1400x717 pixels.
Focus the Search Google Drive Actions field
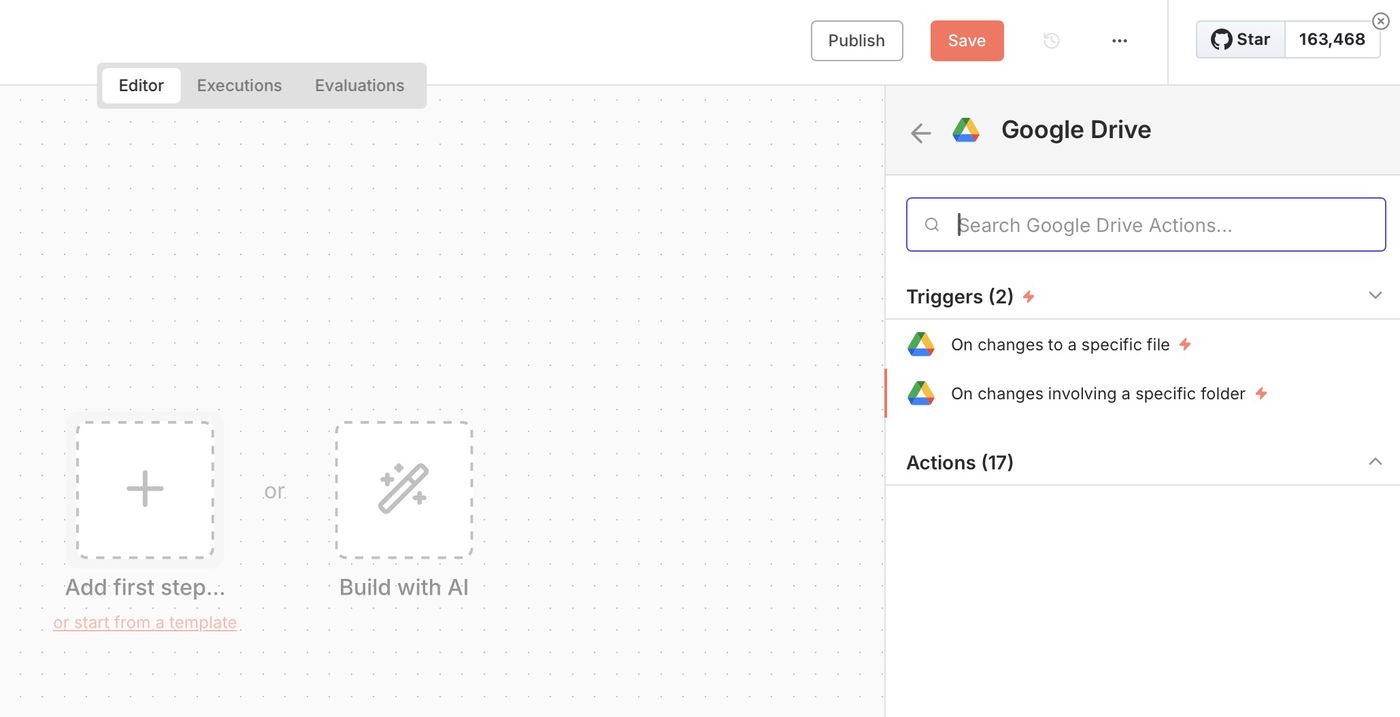1160,225
